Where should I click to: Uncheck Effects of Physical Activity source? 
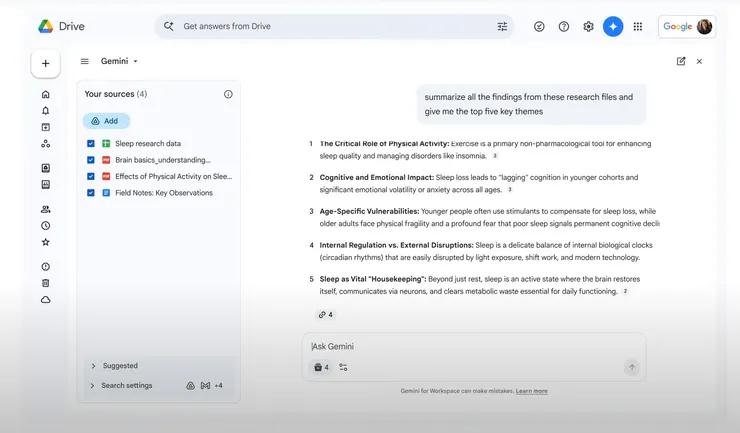click(91, 177)
